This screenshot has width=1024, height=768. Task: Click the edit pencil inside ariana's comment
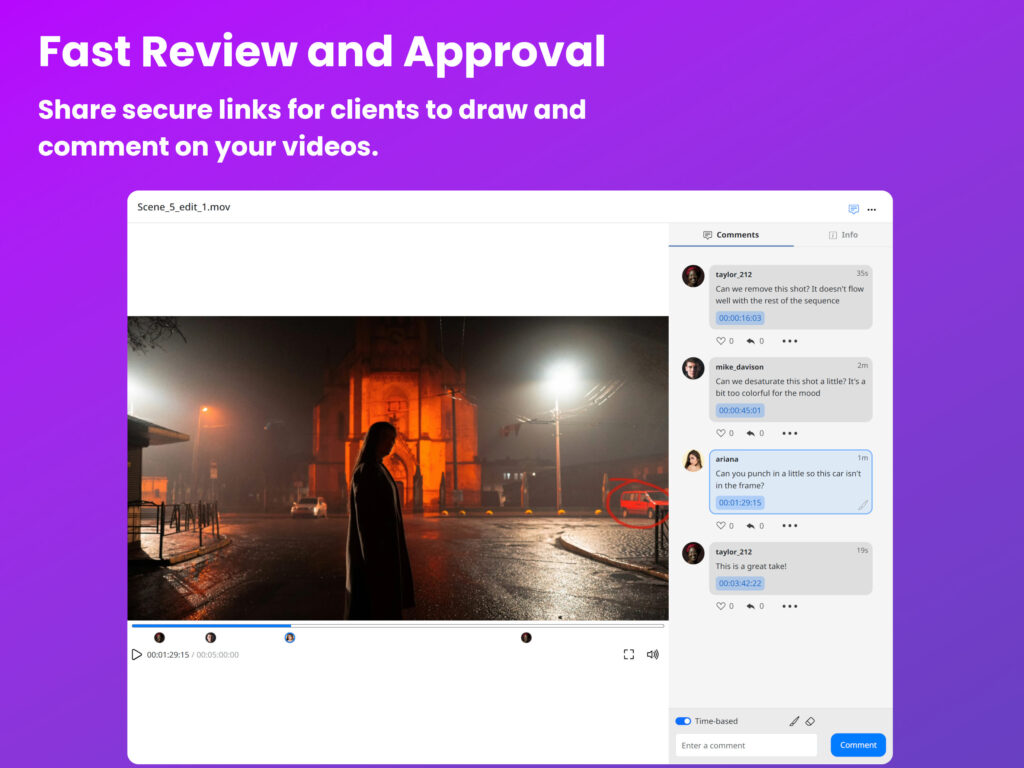point(862,505)
